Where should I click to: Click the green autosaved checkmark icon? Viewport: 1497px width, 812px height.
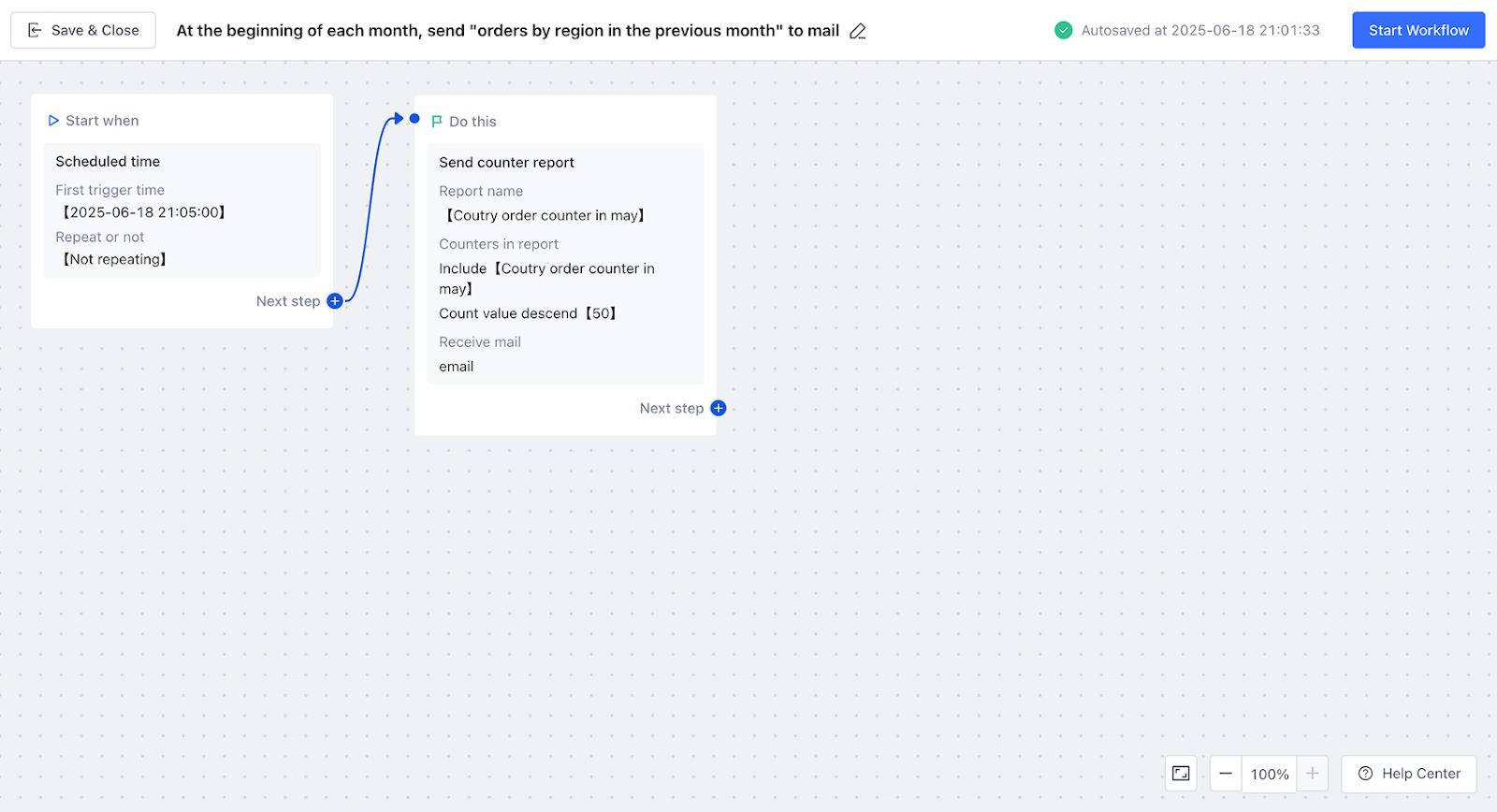click(x=1063, y=30)
